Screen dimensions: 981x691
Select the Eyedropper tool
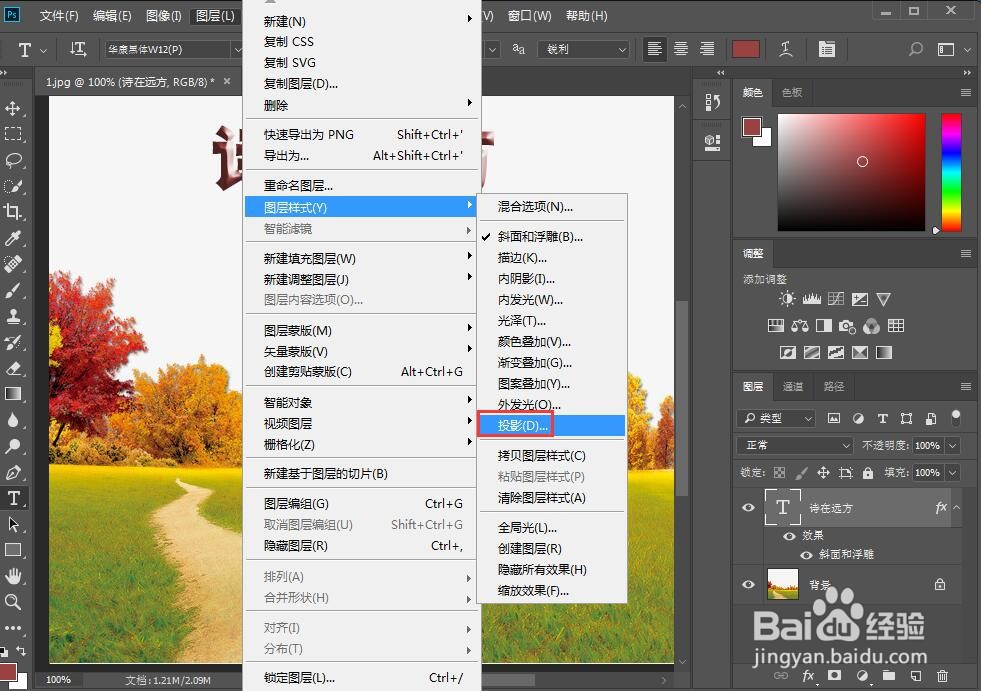pyautogui.click(x=13, y=238)
